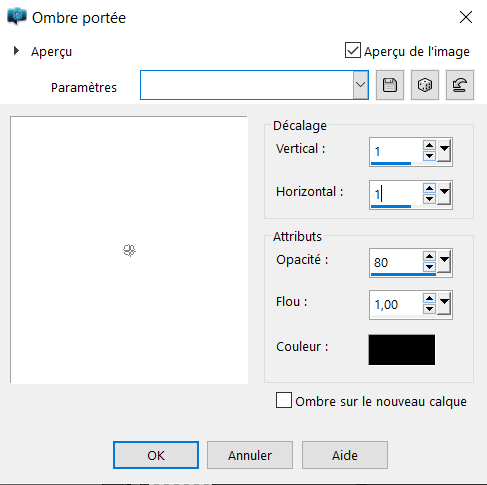Screen dimensions: 487x485
Task: Enable Ombre sur le nouveau calque
Action: click(284, 400)
